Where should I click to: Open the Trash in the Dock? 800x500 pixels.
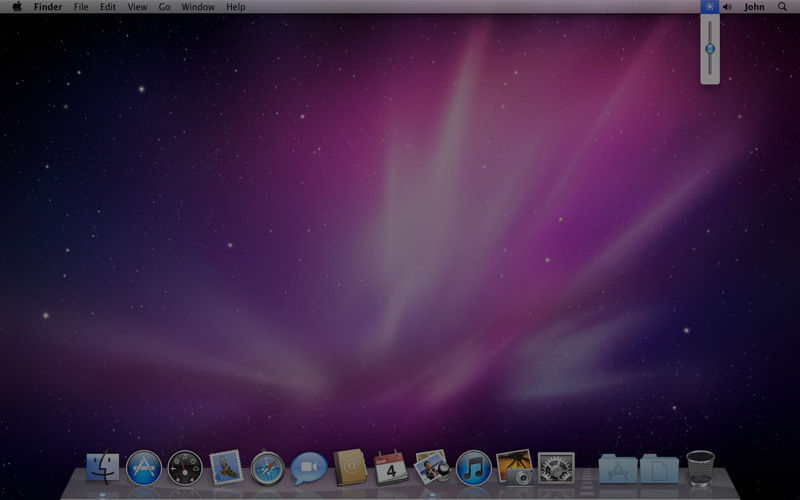701,467
